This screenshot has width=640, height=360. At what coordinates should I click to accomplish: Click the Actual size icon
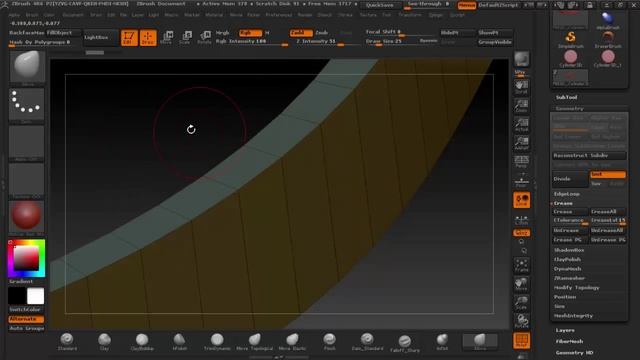tap(521, 124)
